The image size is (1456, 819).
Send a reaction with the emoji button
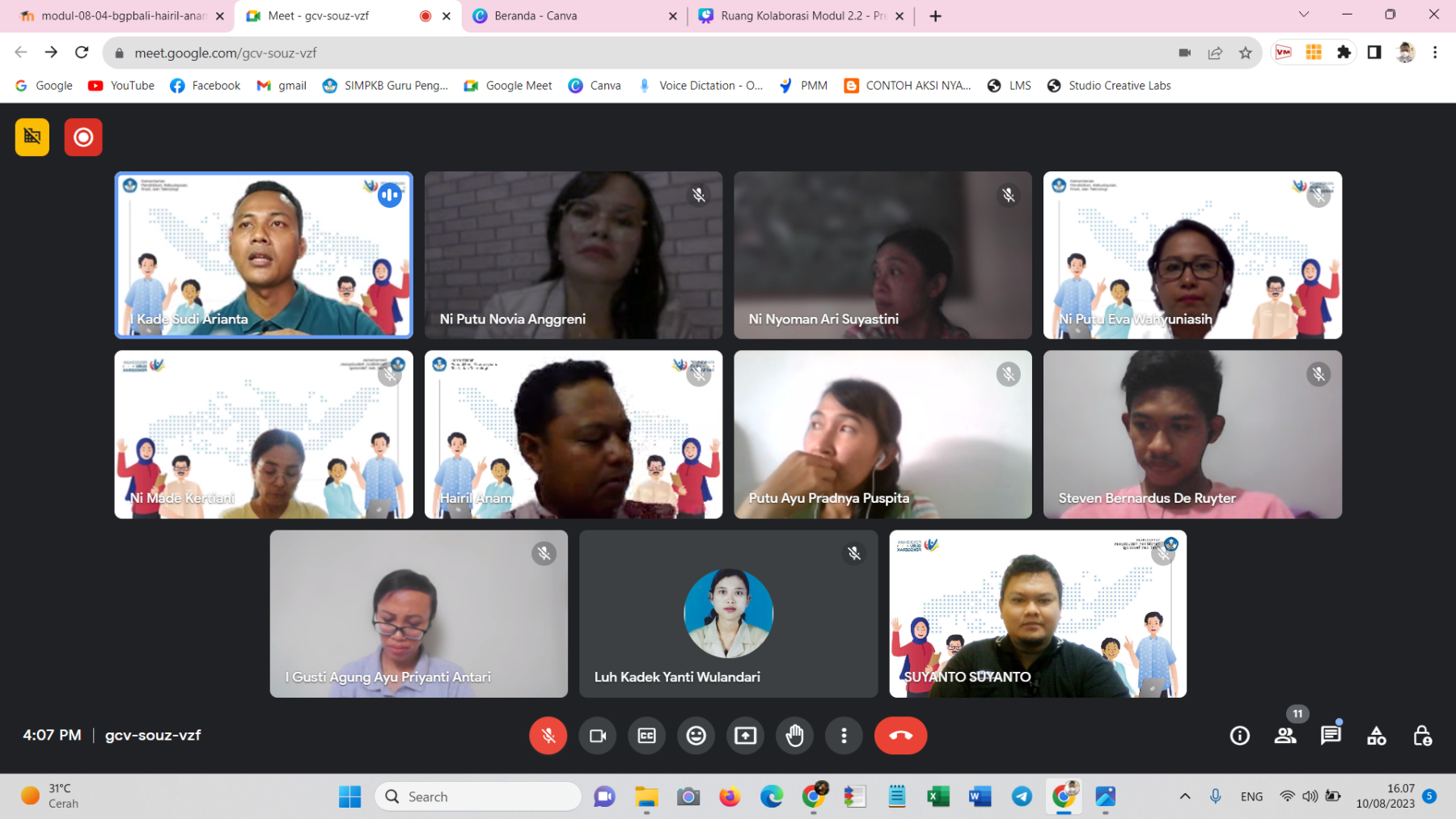click(x=696, y=735)
